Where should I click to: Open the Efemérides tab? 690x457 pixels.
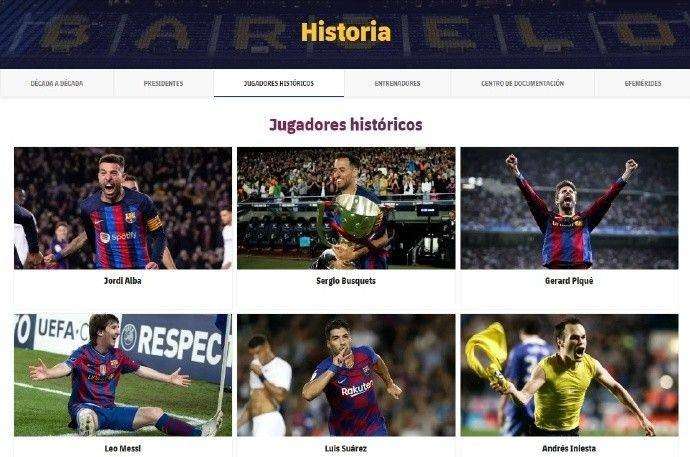[642, 83]
